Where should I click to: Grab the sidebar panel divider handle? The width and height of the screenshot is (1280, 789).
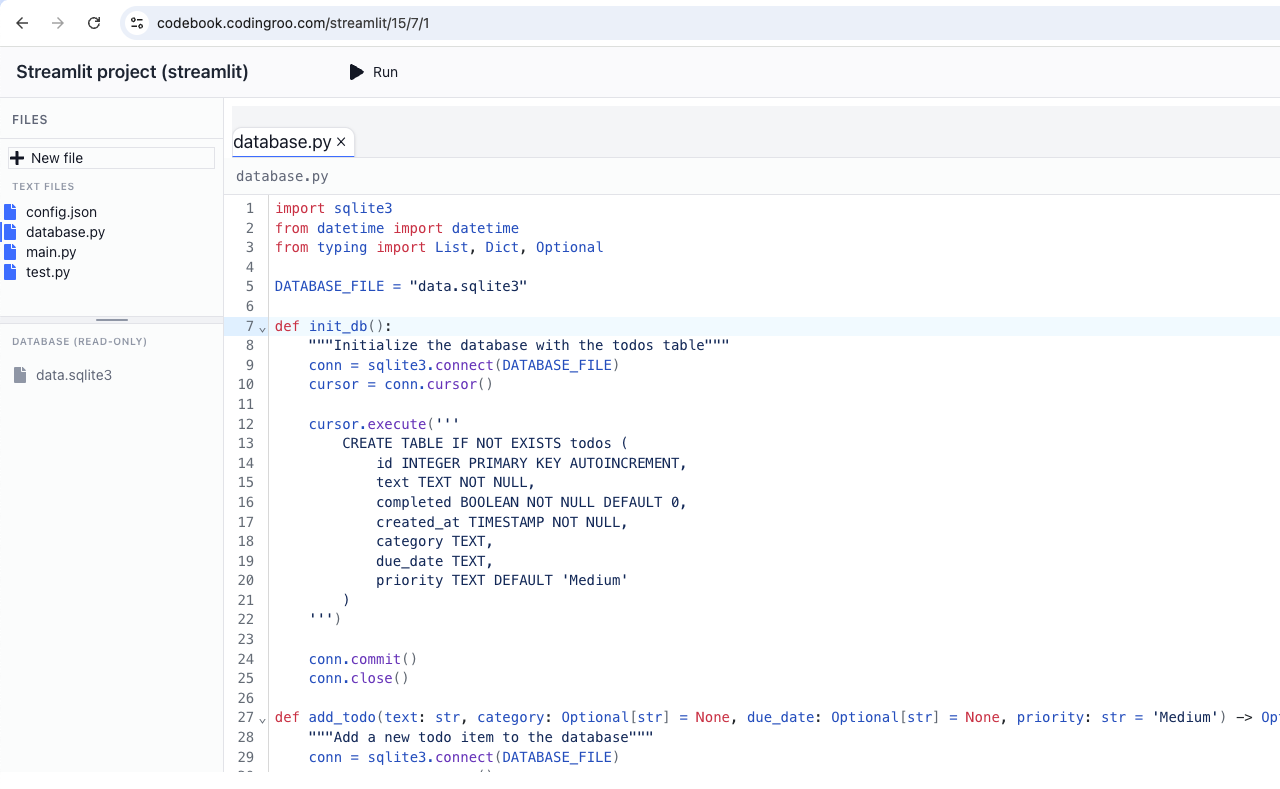pos(111,320)
